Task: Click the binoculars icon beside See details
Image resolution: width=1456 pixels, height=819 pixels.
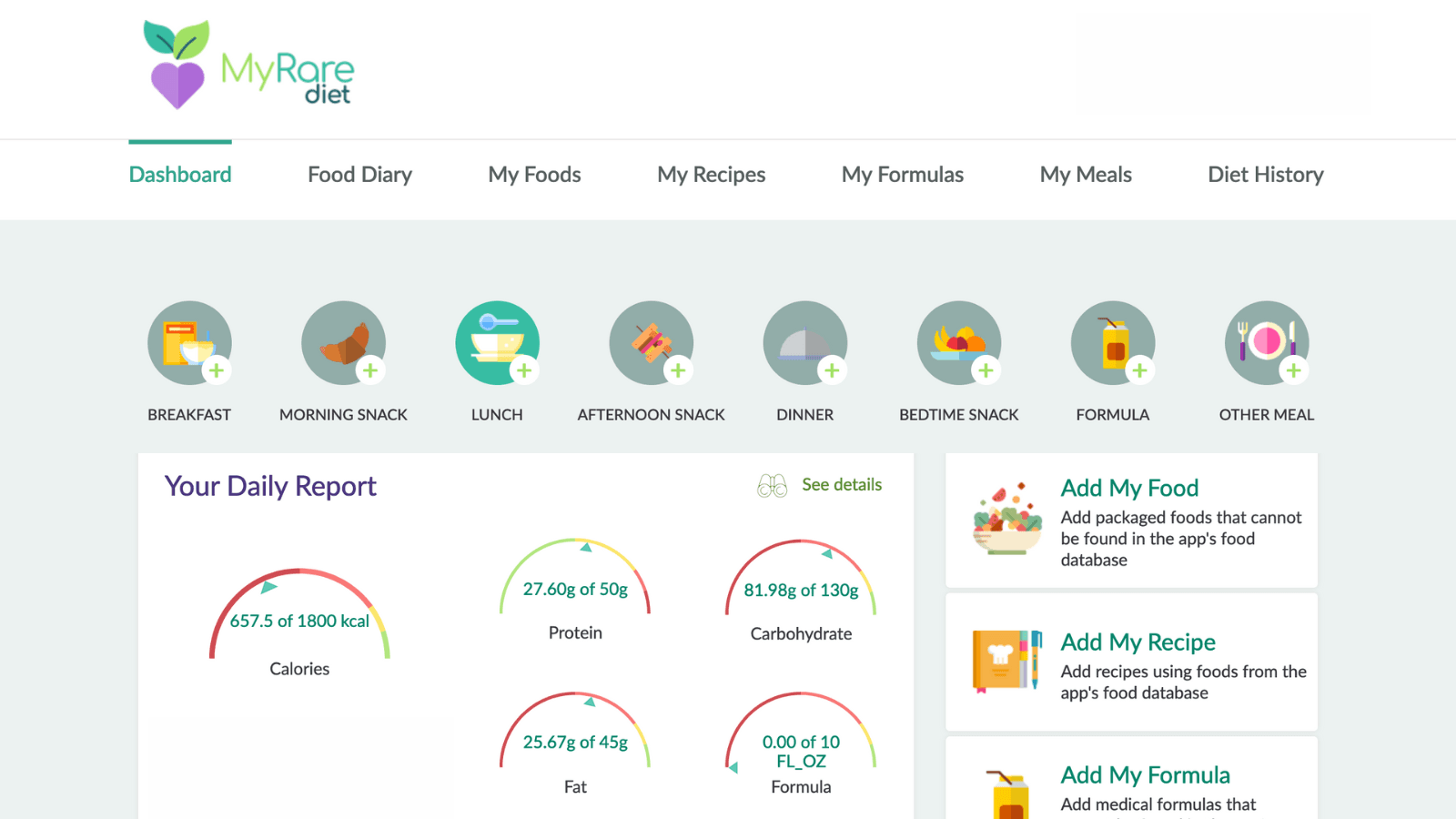Action: click(x=772, y=486)
